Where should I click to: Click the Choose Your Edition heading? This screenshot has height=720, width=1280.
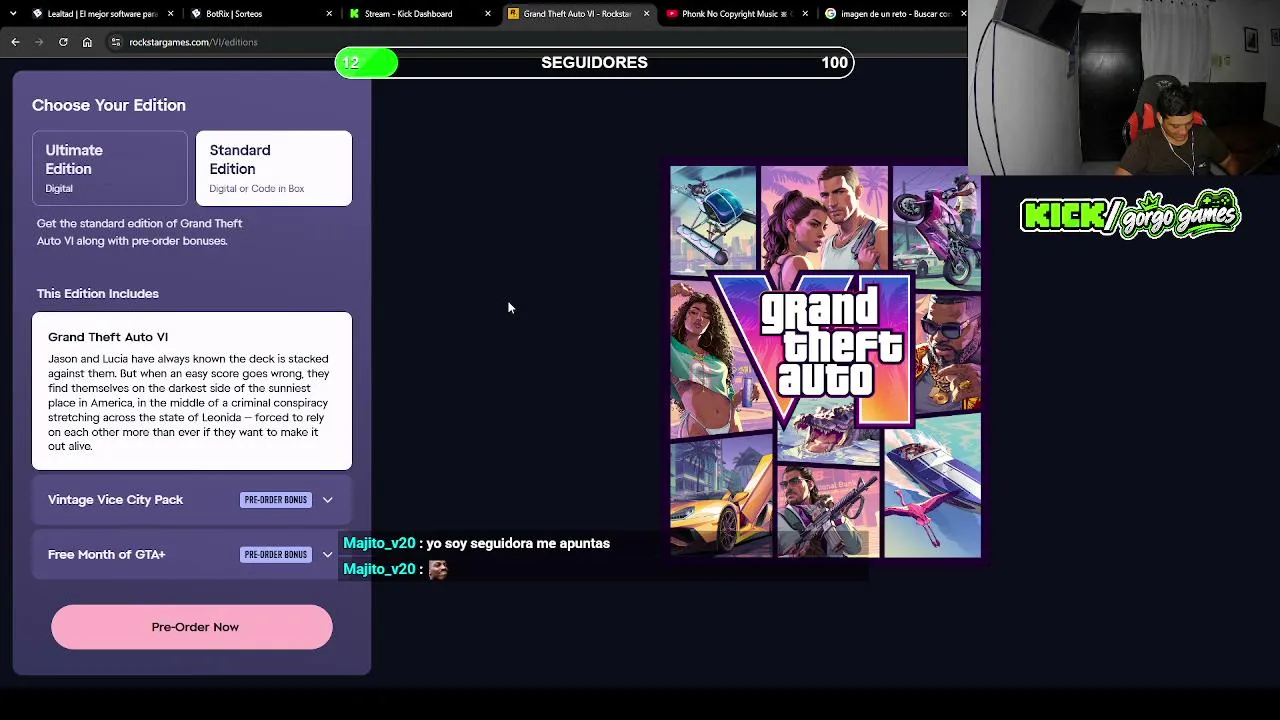point(109,105)
